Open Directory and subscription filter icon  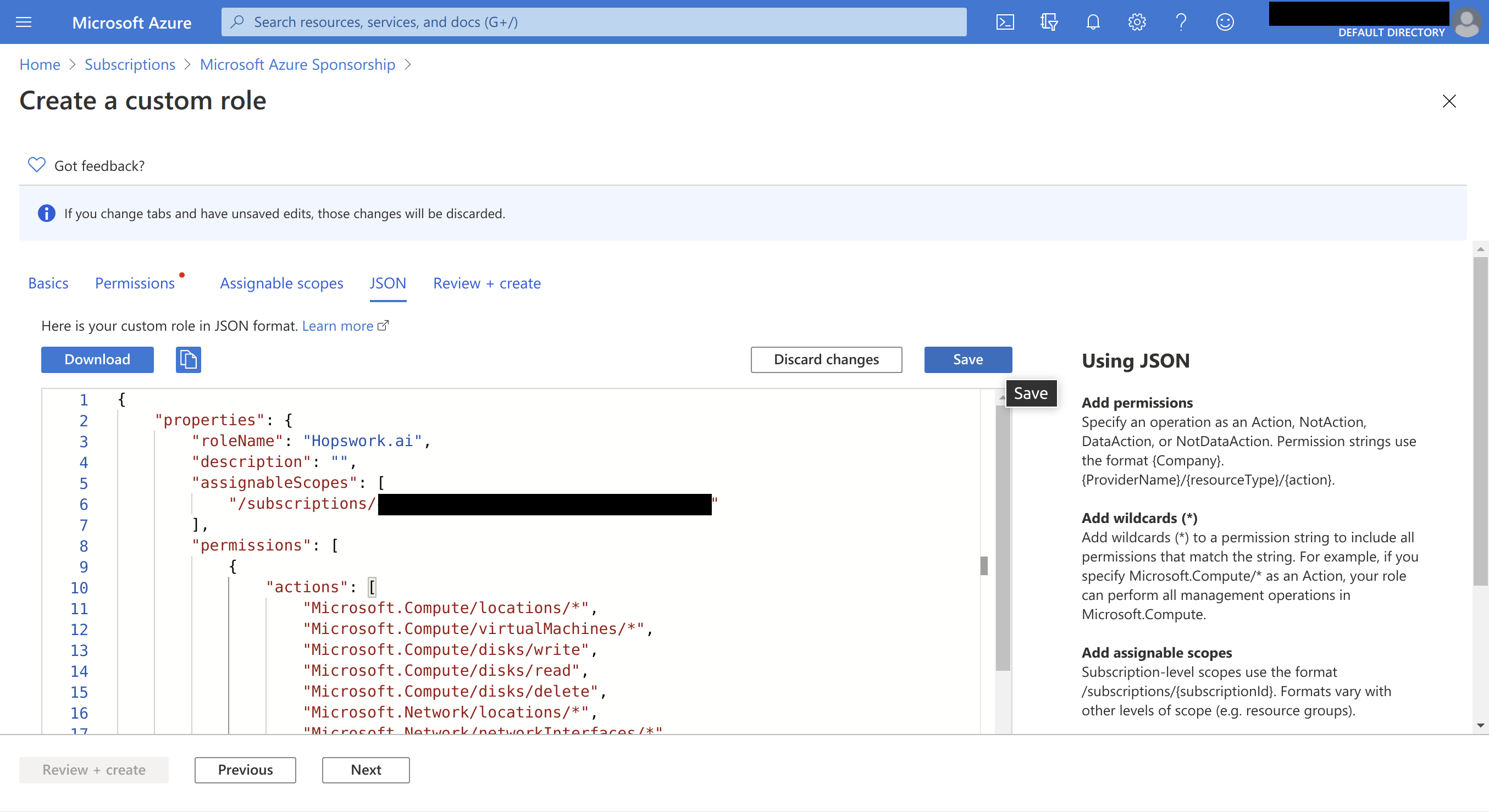[x=1049, y=22]
